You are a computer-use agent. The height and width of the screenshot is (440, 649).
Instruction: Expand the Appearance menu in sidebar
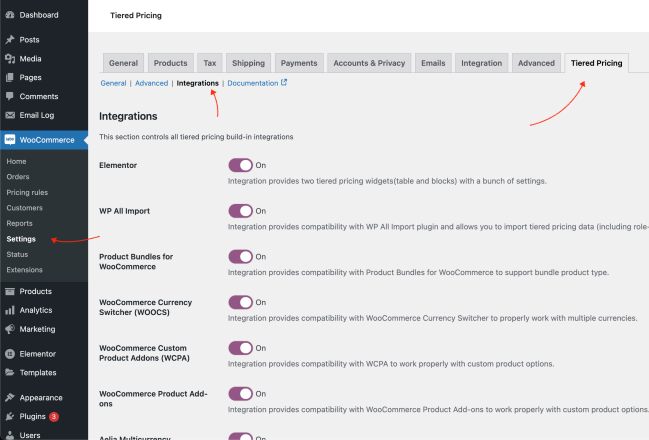click(40, 397)
